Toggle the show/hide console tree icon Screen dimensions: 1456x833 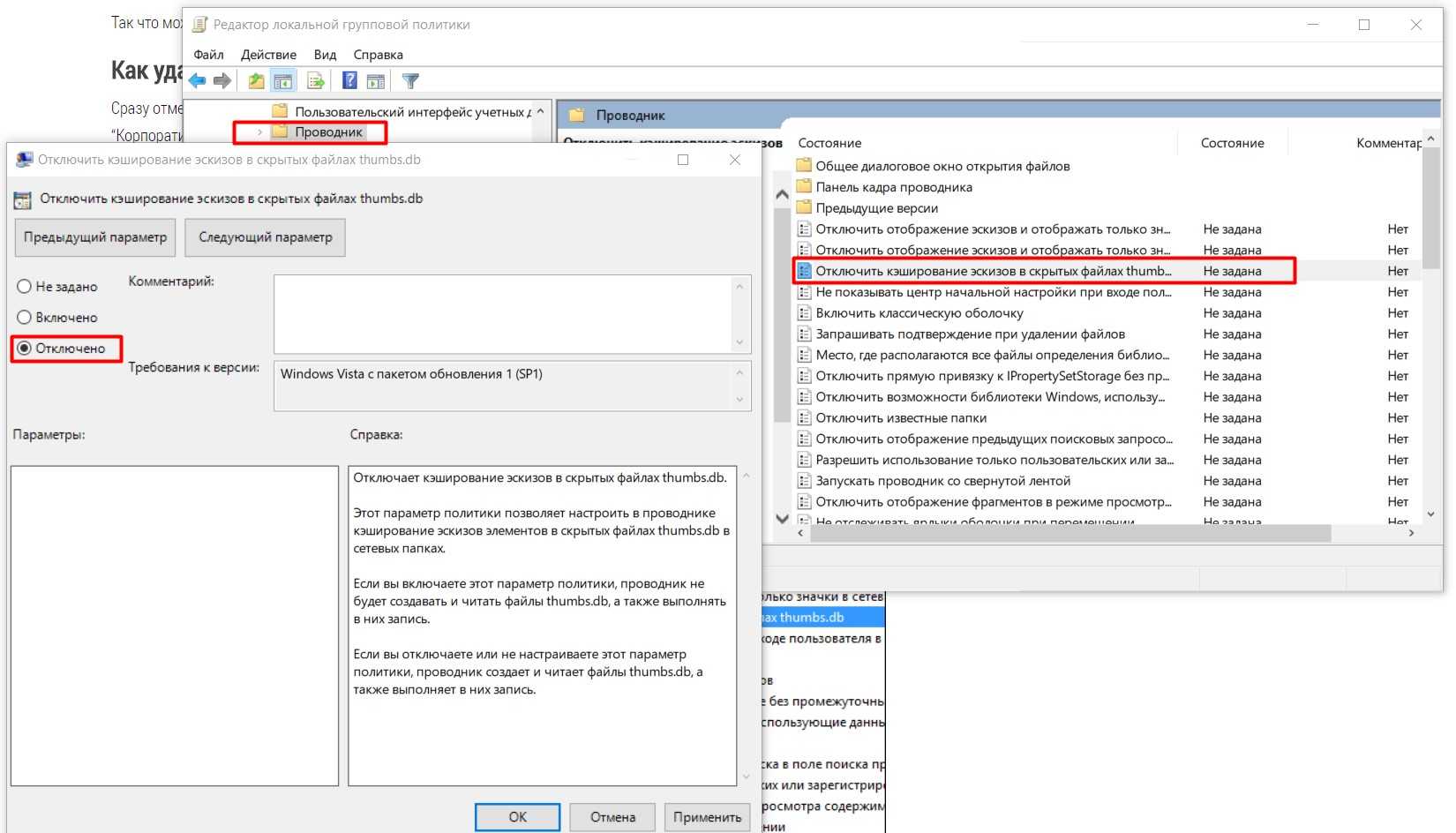pyautogui.click(x=283, y=81)
